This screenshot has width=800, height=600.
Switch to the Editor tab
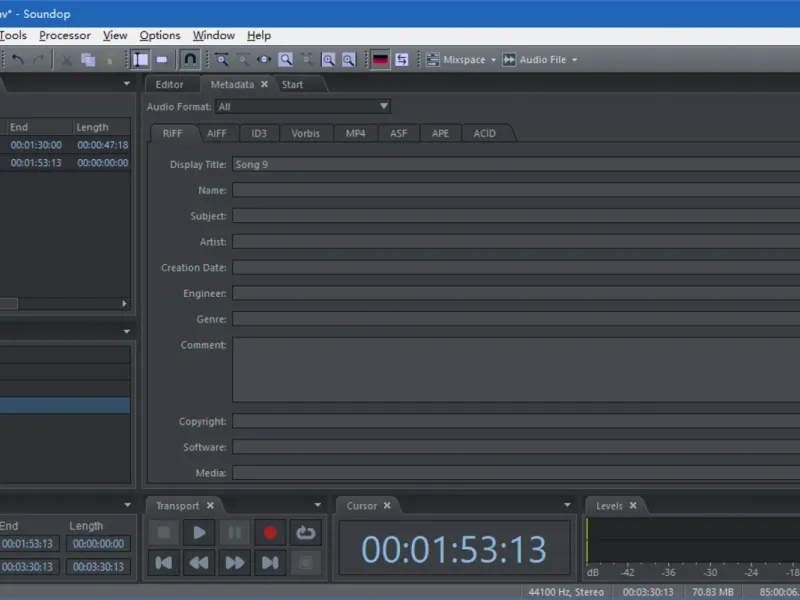169,85
